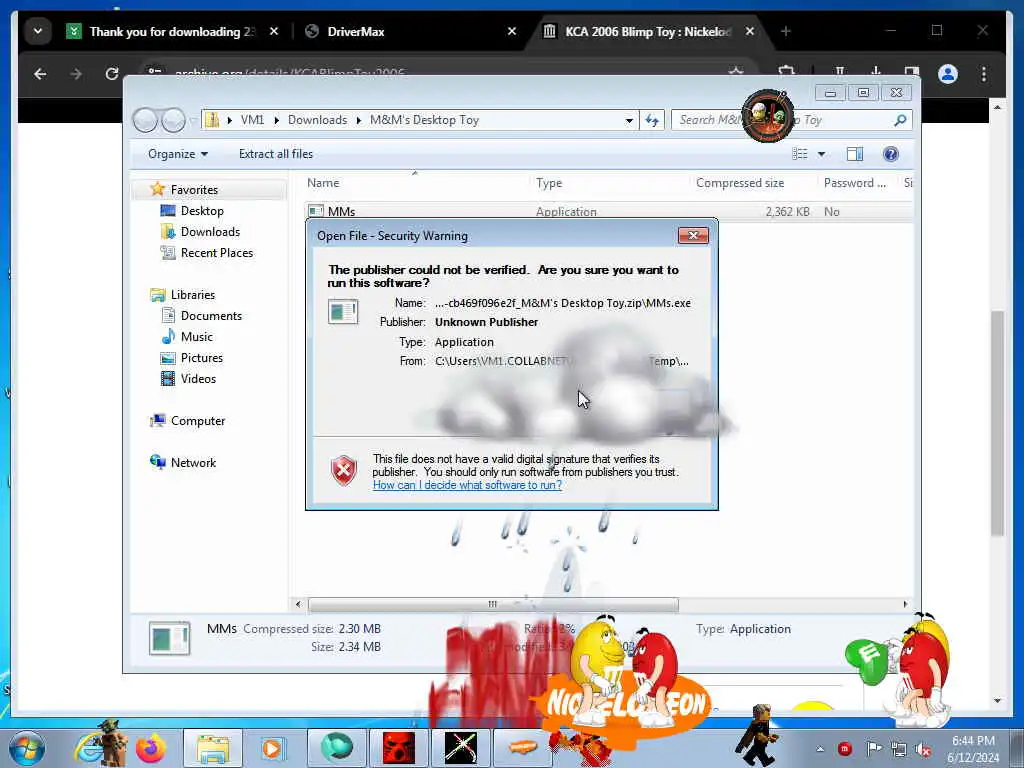Click the red round tray icon
The width and height of the screenshot is (1024, 768).
coord(845,749)
